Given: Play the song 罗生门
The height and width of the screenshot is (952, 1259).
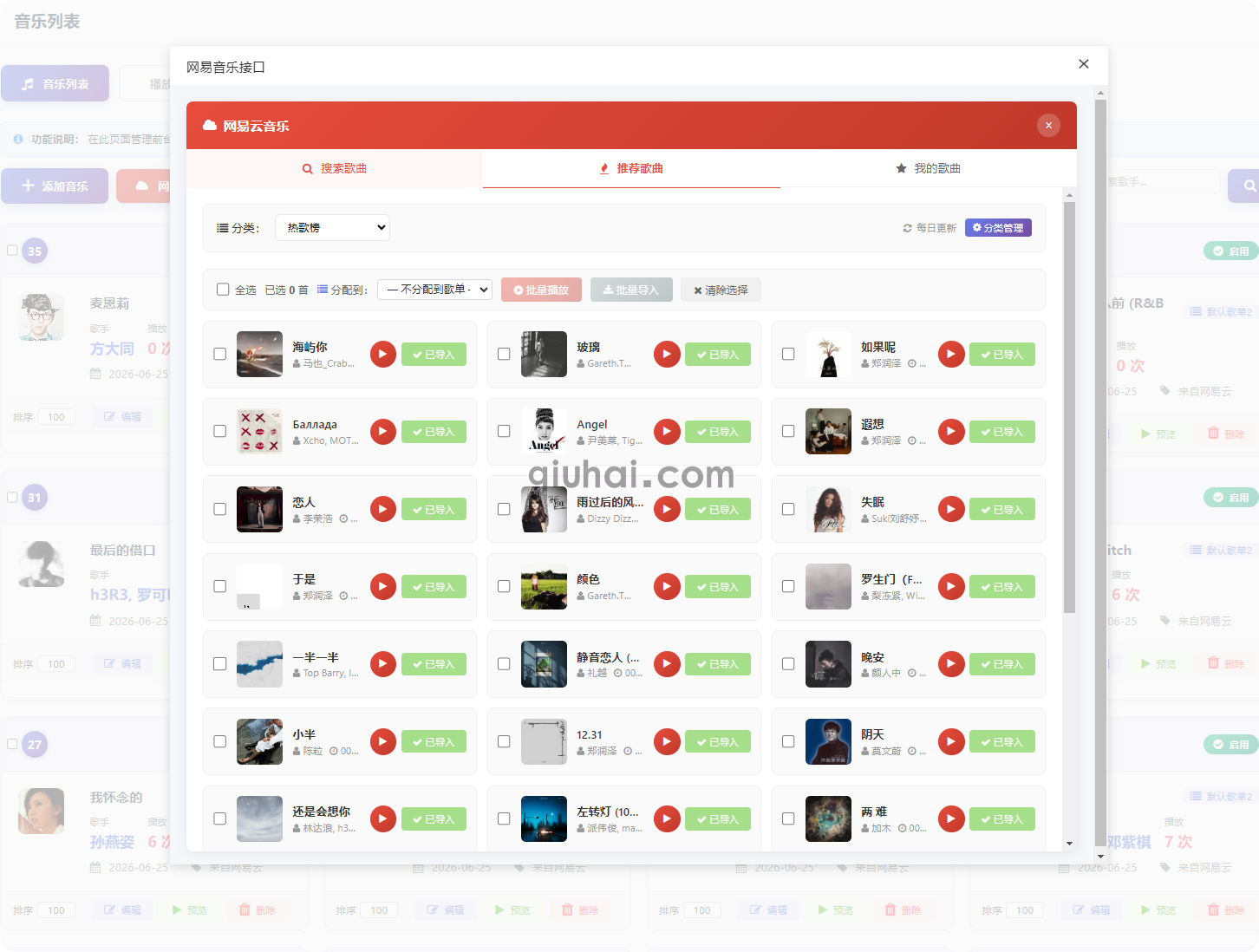Looking at the screenshot, I should tap(951, 586).
